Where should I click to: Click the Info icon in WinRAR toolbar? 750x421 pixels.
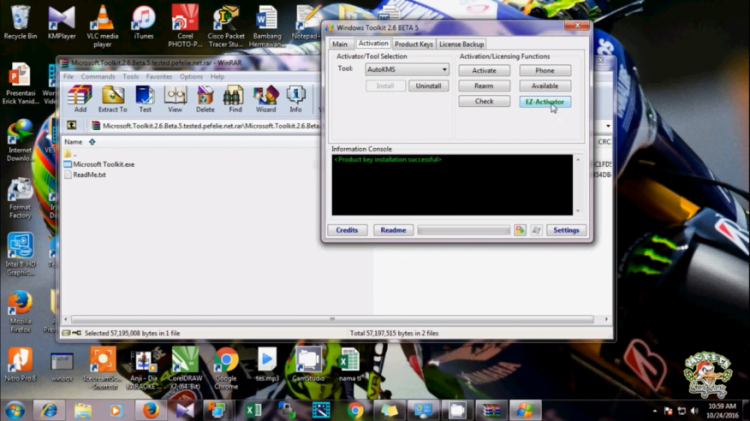click(296, 99)
